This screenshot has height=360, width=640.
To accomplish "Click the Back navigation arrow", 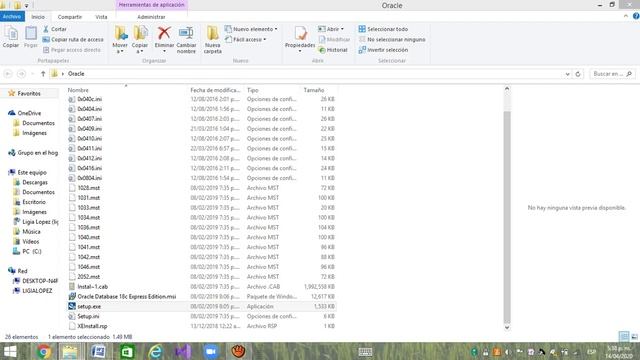I will (8, 74).
